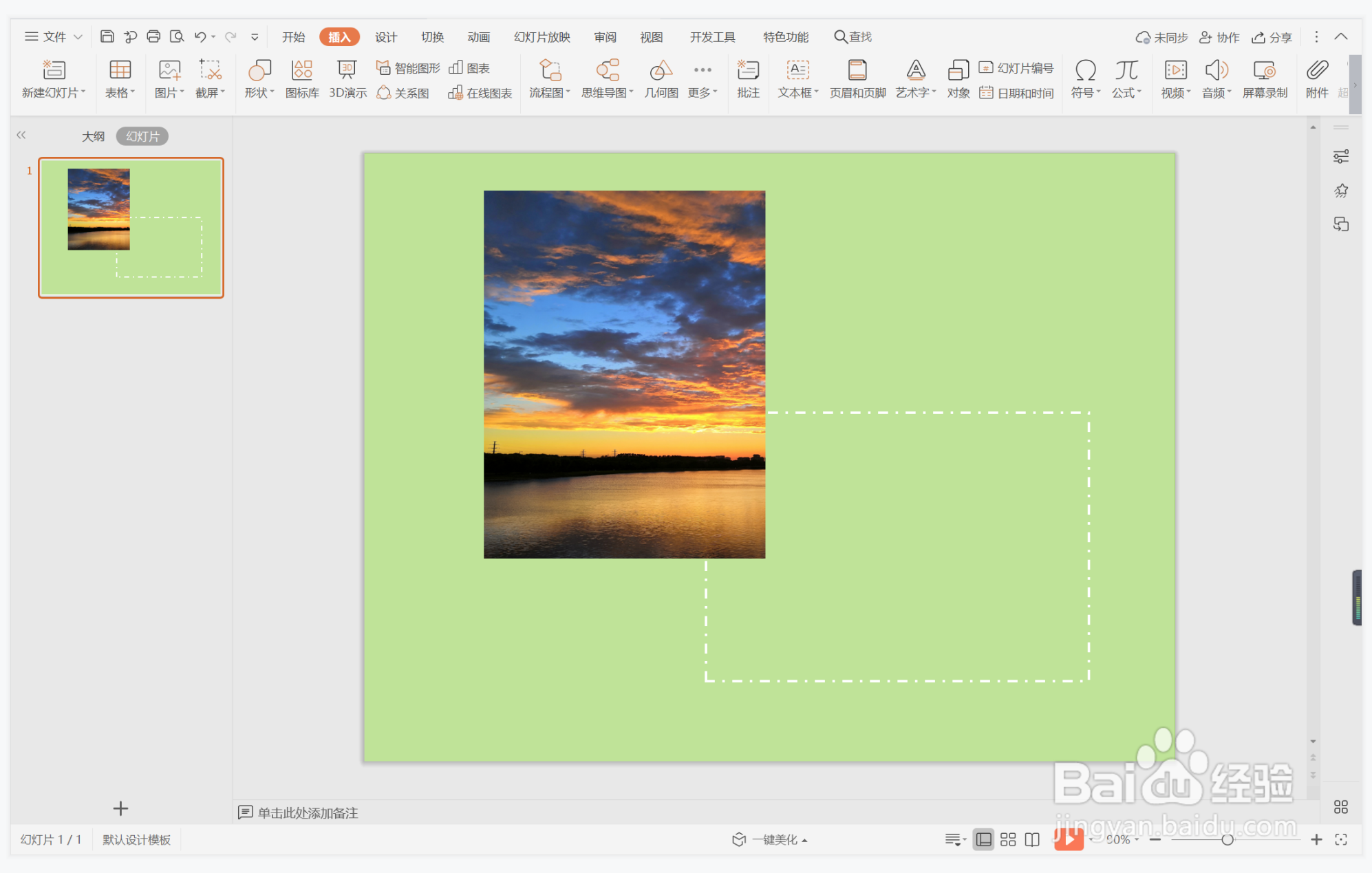Click the 分享 share button

tap(1272, 37)
